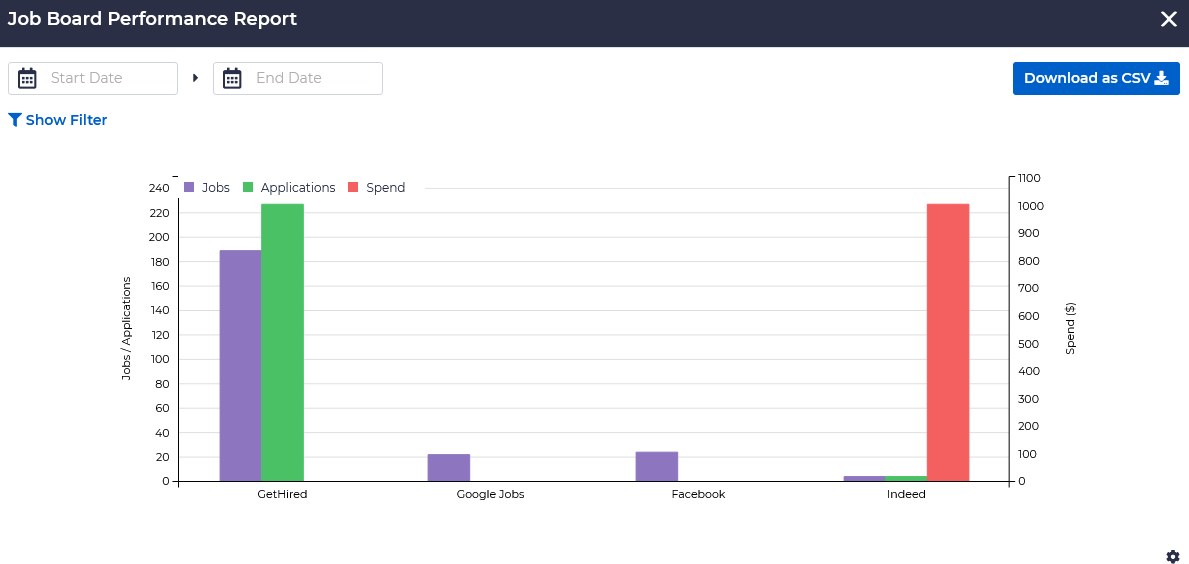
Task: Expand the Show Filter panel
Action: pyautogui.click(x=66, y=120)
